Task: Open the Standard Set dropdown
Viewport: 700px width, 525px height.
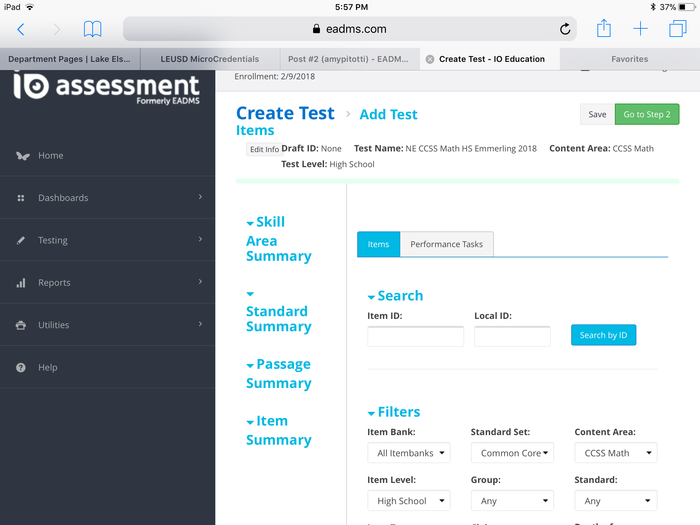Action: click(511, 453)
